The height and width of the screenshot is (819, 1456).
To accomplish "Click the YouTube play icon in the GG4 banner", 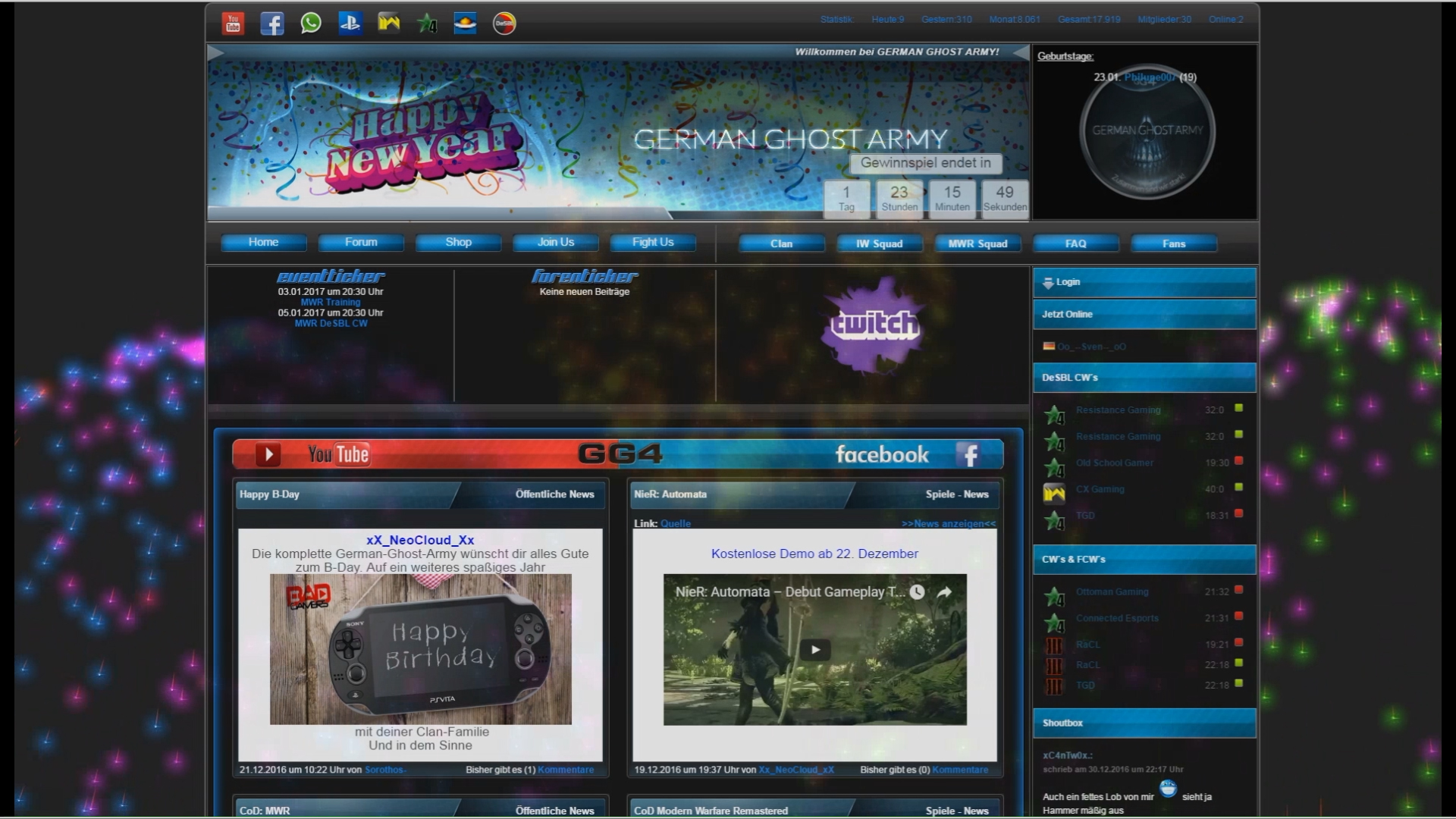I will pos(268,454).
